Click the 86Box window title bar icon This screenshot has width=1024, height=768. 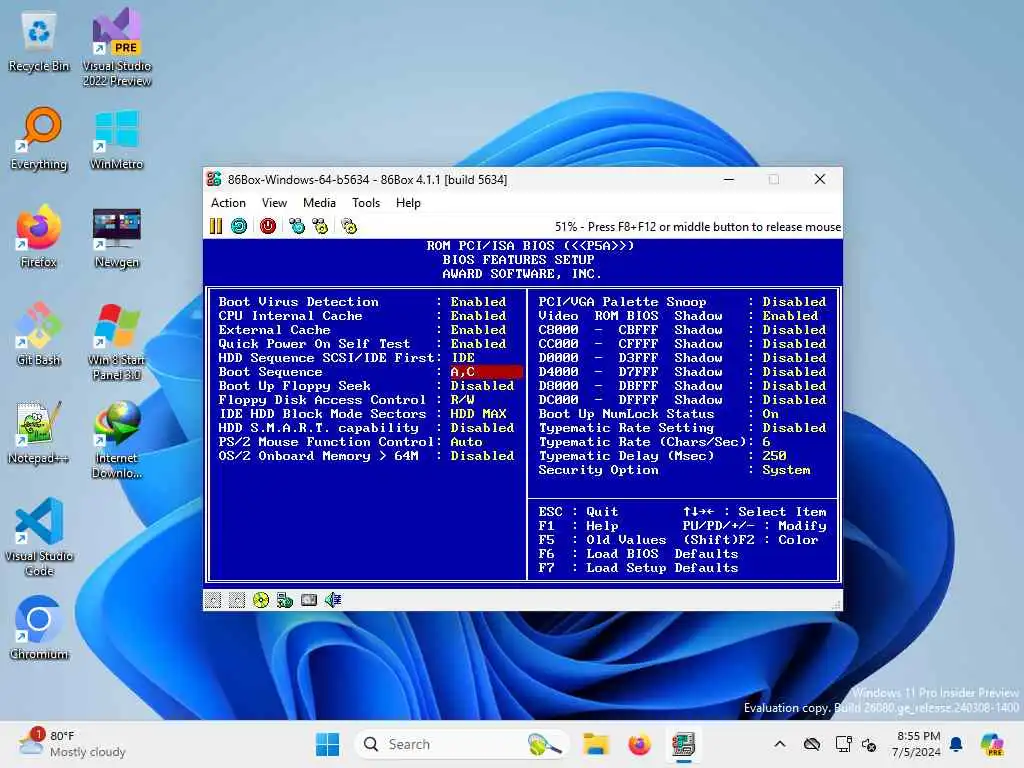(214, 179)
